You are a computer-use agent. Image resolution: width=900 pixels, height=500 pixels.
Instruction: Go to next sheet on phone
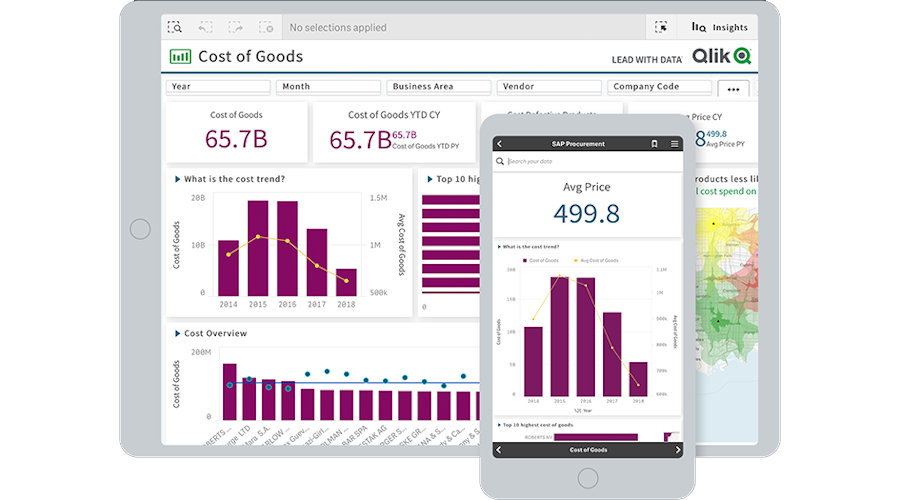(675, 450)
